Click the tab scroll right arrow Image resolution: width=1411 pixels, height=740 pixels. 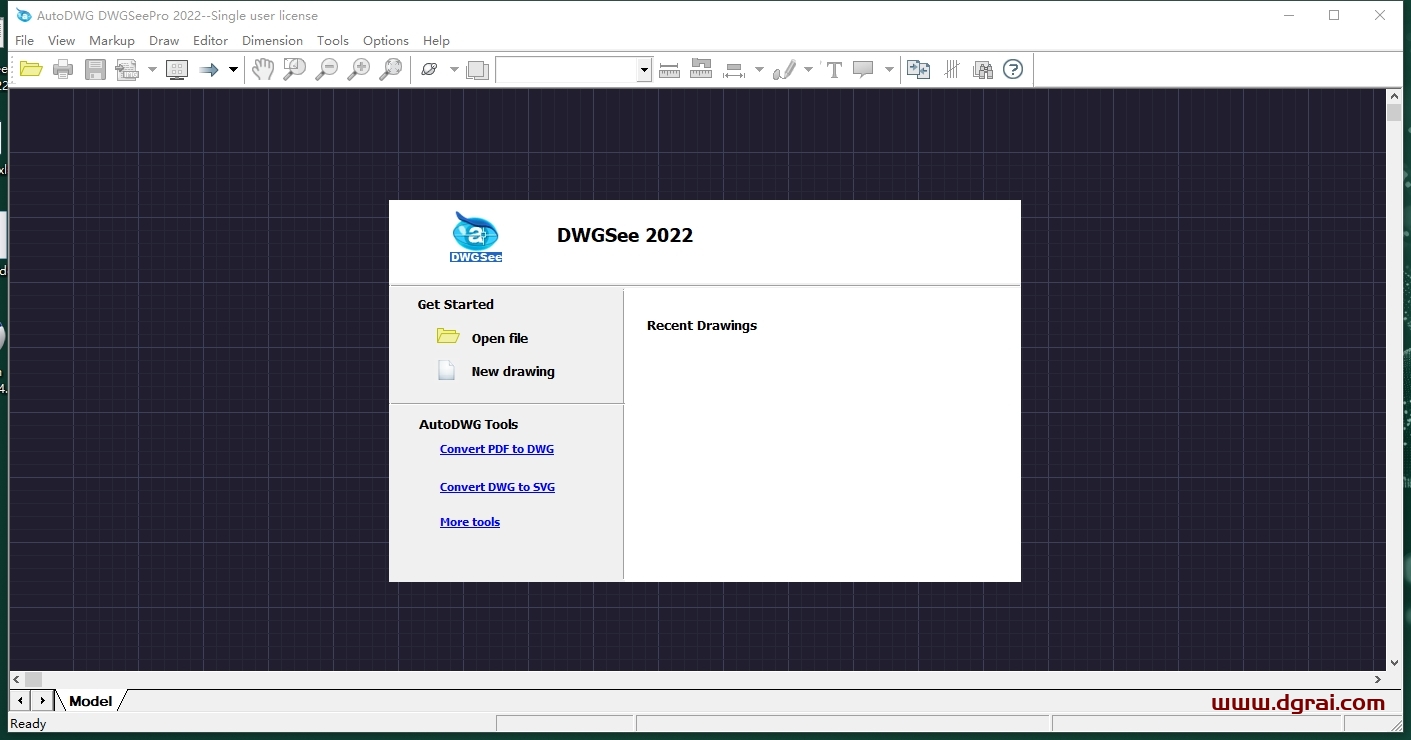(x=42, y=701)
